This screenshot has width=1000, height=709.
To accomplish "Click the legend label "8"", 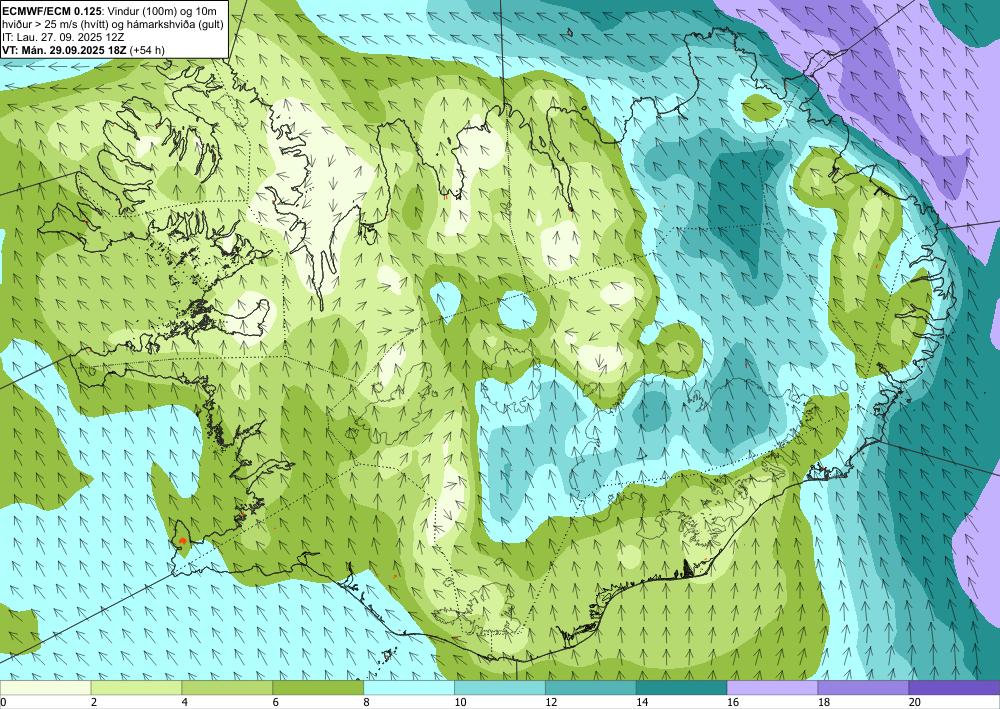I will 366,702.
